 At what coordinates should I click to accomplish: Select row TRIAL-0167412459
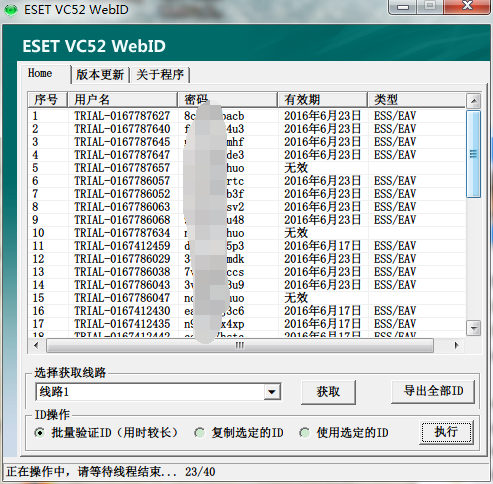pos(247,246)
